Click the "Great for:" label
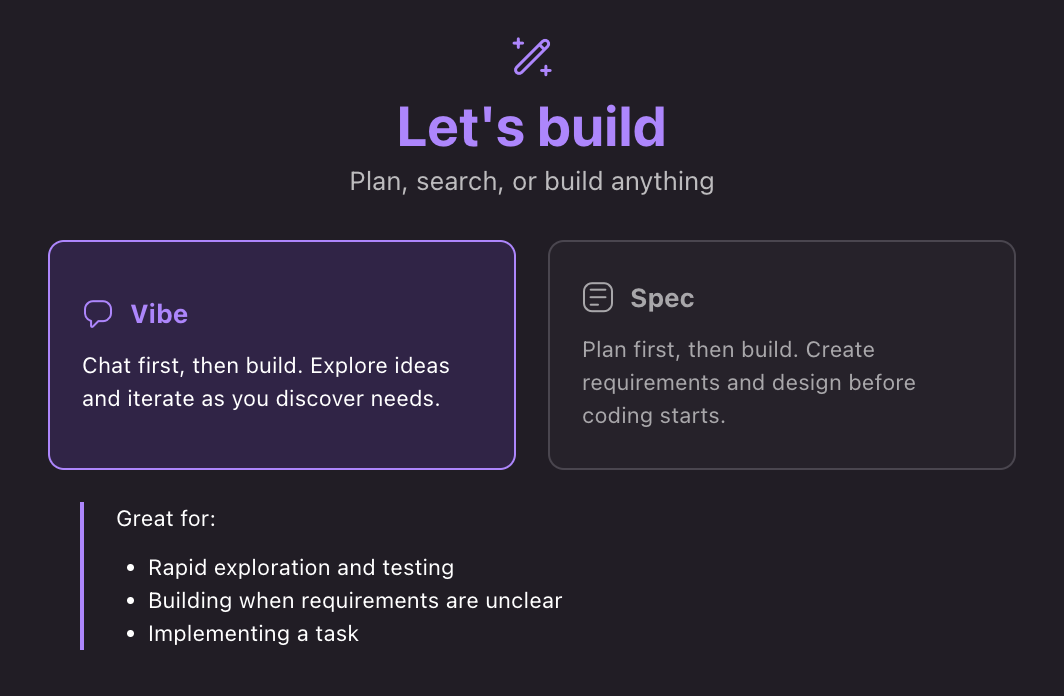This screenshot has height=696, width=1064. click(166, 519)
